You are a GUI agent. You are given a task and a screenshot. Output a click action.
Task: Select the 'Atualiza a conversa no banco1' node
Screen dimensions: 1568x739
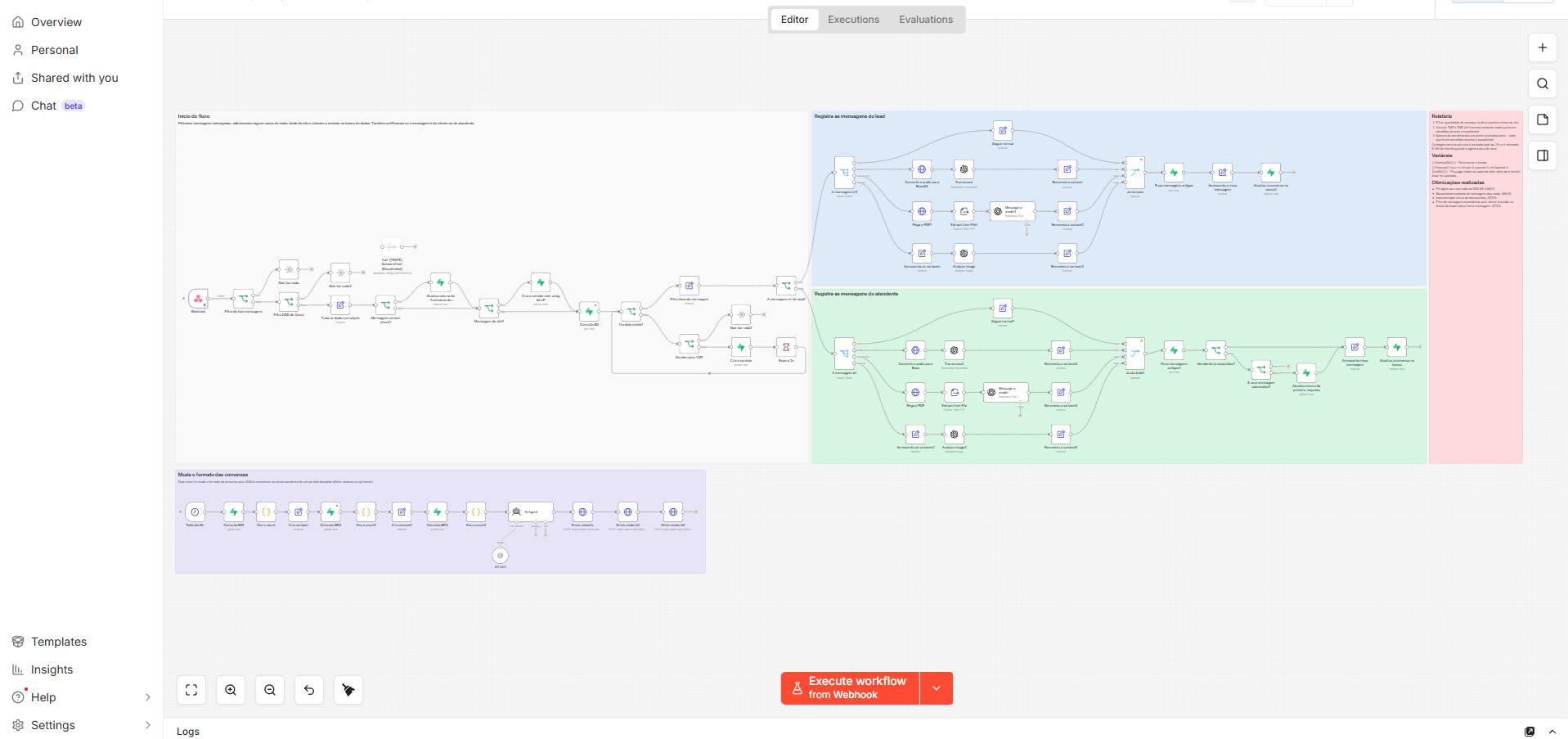(x=1270, y=173)
